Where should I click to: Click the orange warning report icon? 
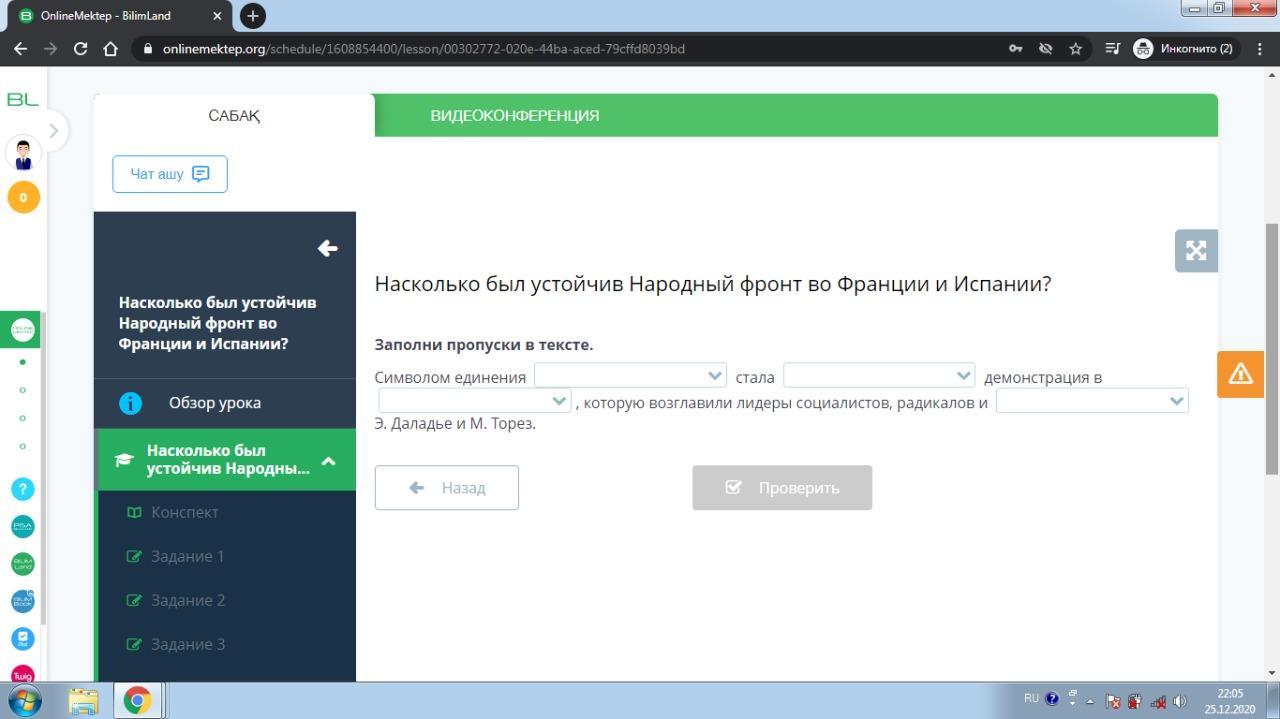coord(1240,374)
